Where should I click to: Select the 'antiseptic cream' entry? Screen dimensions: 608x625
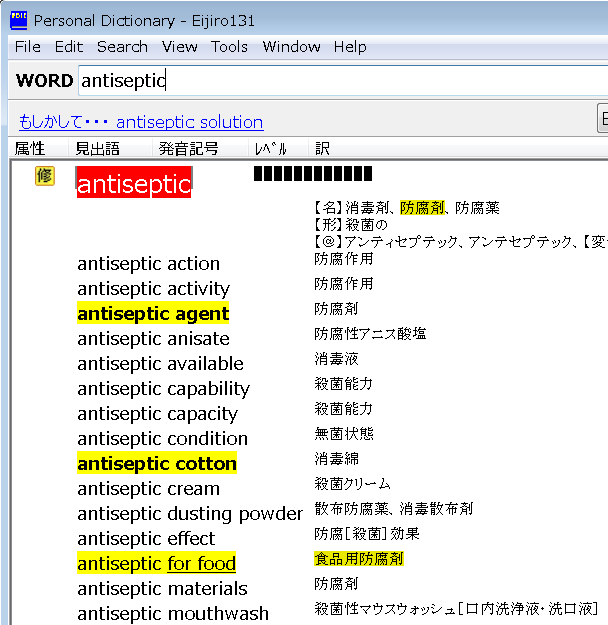click(149, 489)
